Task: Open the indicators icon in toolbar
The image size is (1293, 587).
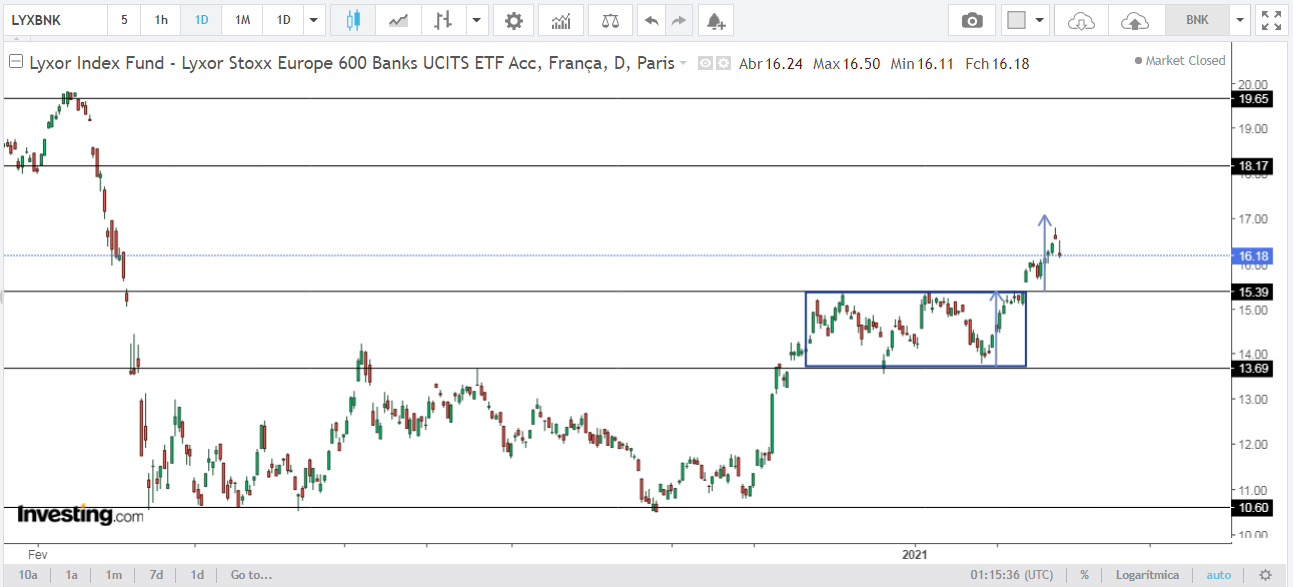Action: click(561, 20)
